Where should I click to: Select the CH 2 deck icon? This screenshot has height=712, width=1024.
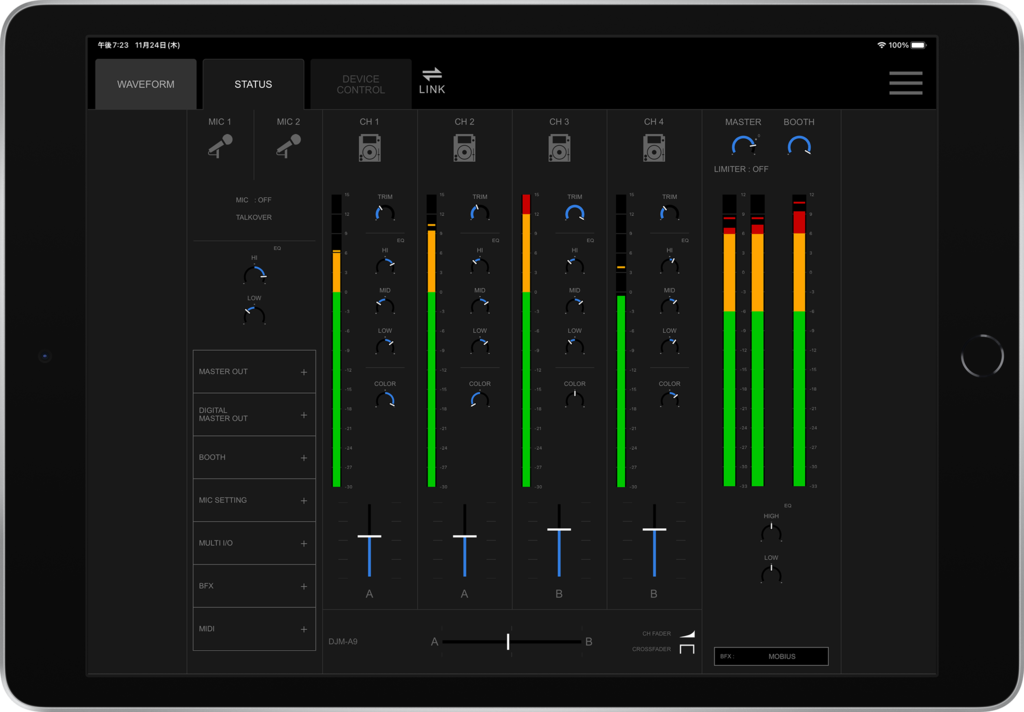(464, 148)
